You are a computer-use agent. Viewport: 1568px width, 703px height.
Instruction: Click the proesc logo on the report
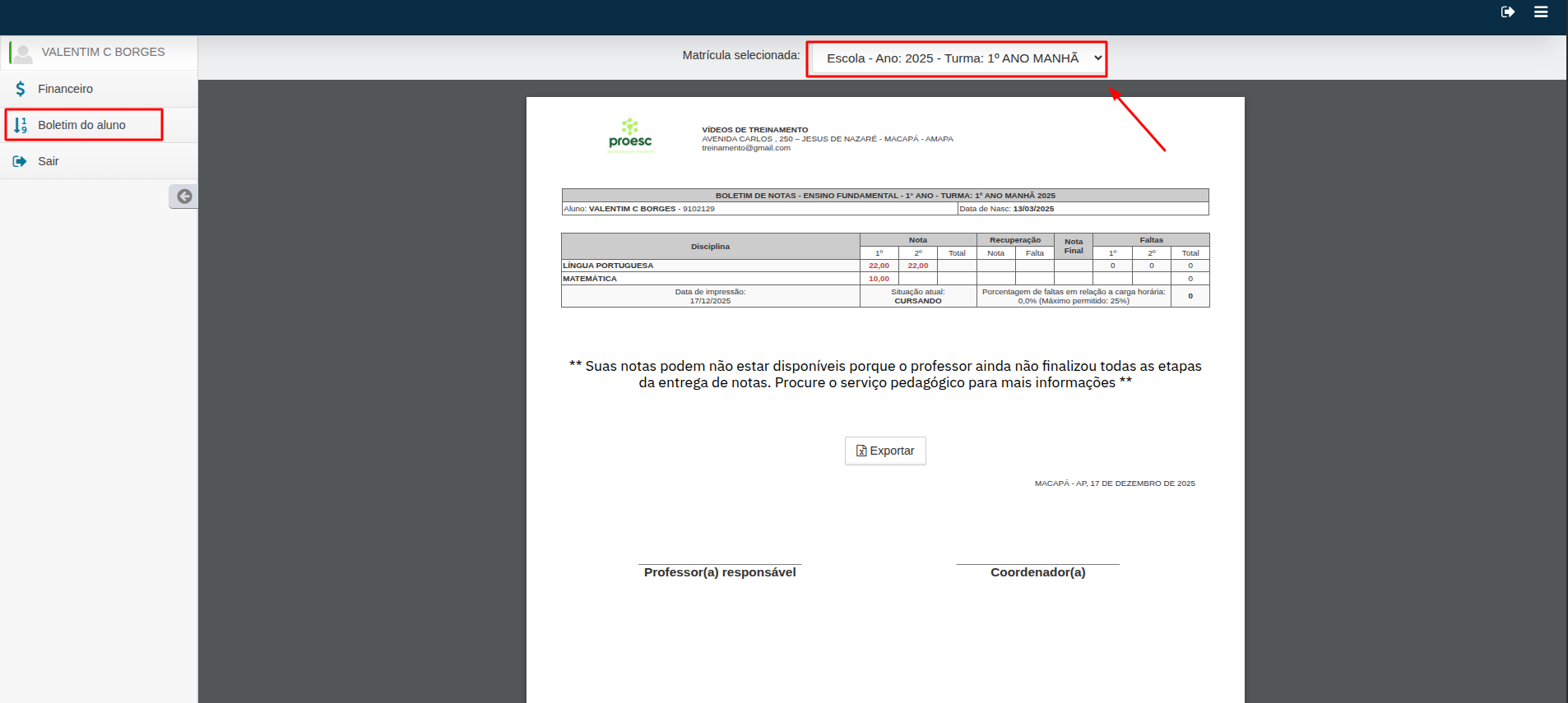coord(630,136)
